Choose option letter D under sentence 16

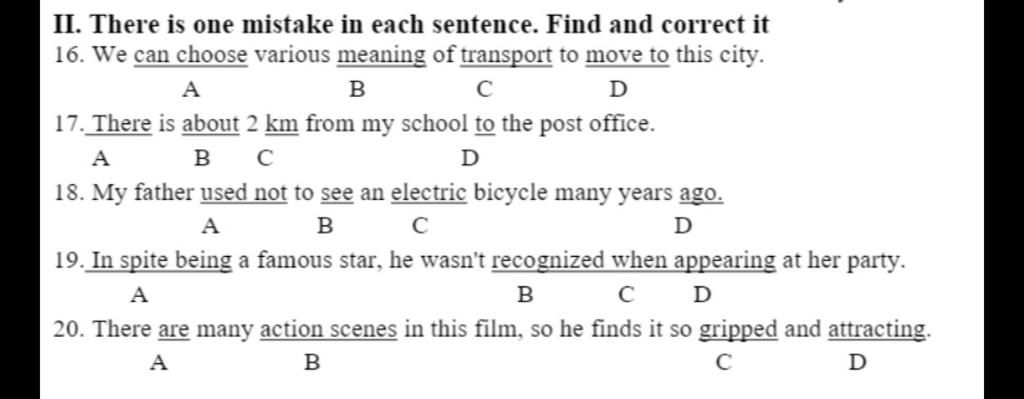(x=618, y=89)
